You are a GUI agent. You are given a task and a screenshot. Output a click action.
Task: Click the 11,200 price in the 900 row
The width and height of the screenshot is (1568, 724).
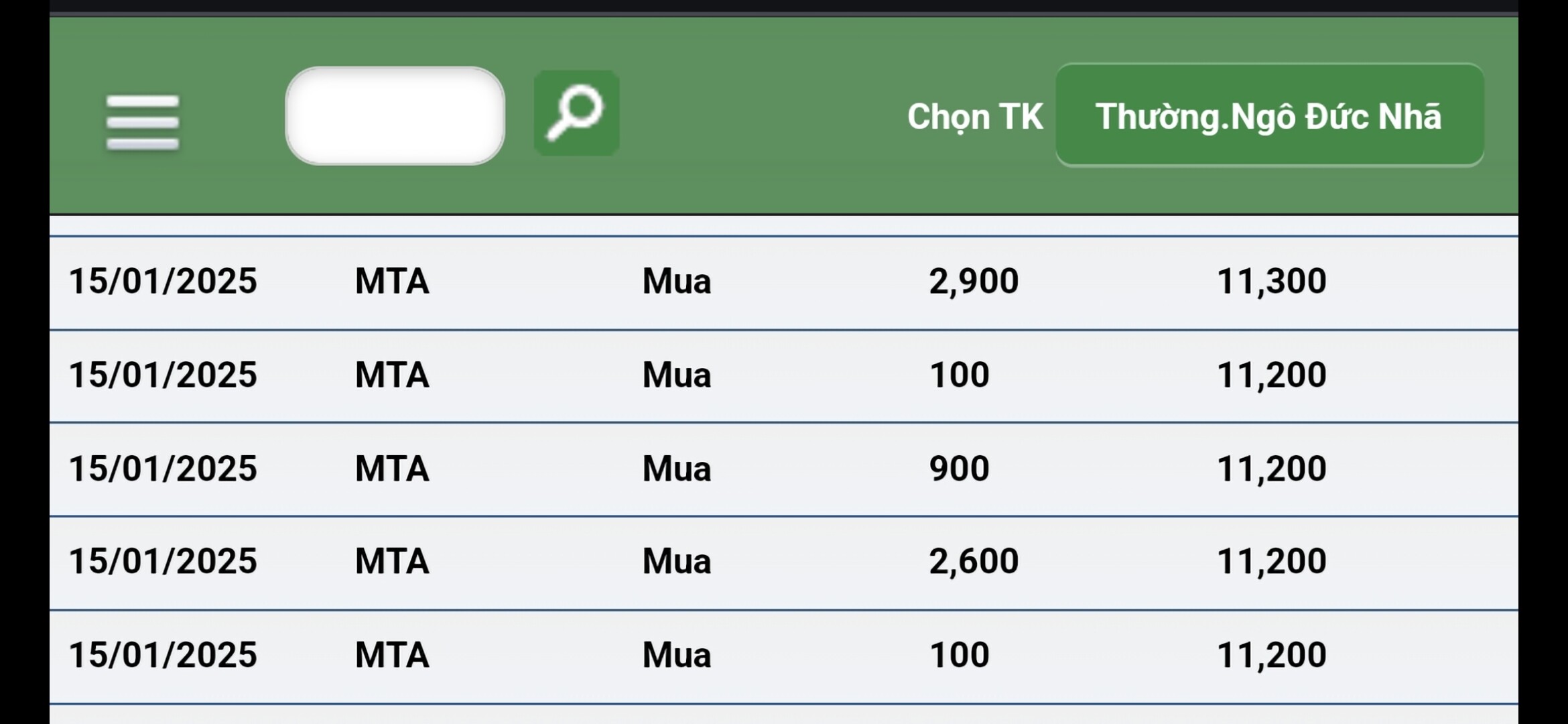1271,468
